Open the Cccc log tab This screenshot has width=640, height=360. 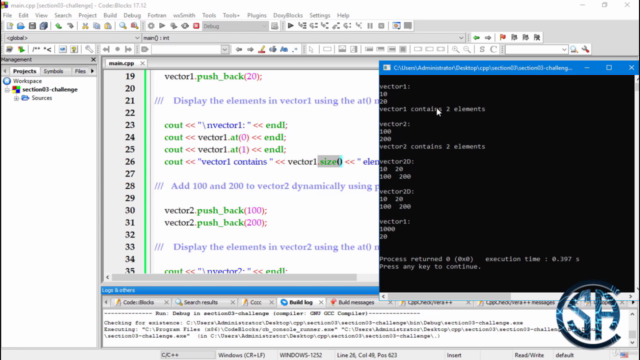(256, 302)
